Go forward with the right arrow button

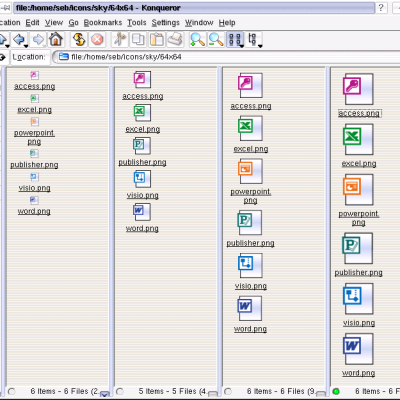38,39
